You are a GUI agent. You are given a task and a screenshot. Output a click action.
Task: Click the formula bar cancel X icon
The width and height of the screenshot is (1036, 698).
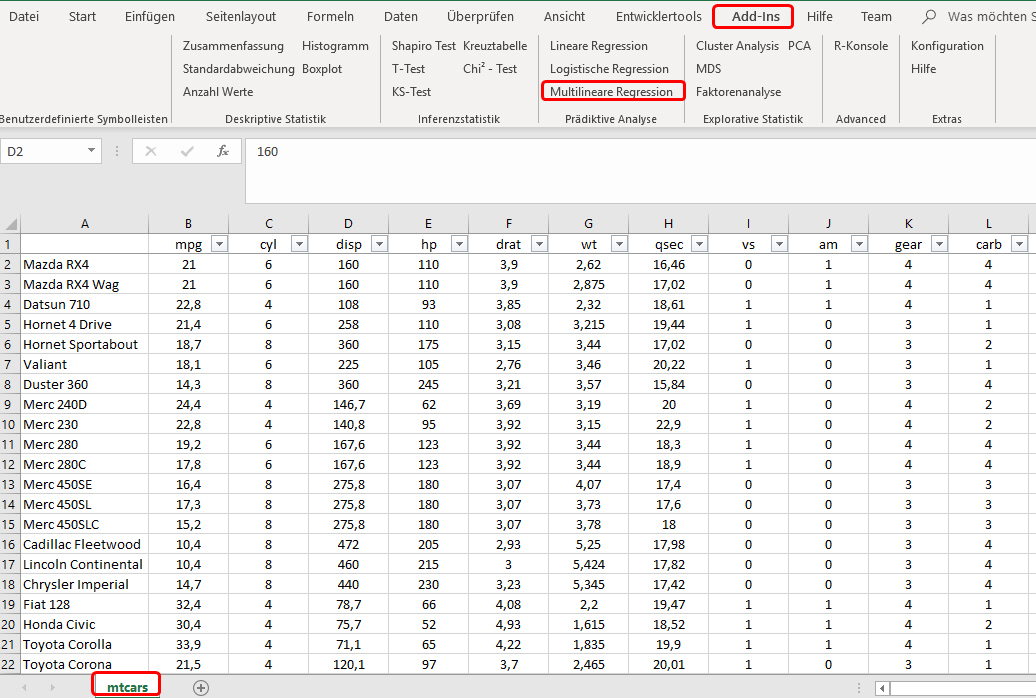(x=151, y=151)
